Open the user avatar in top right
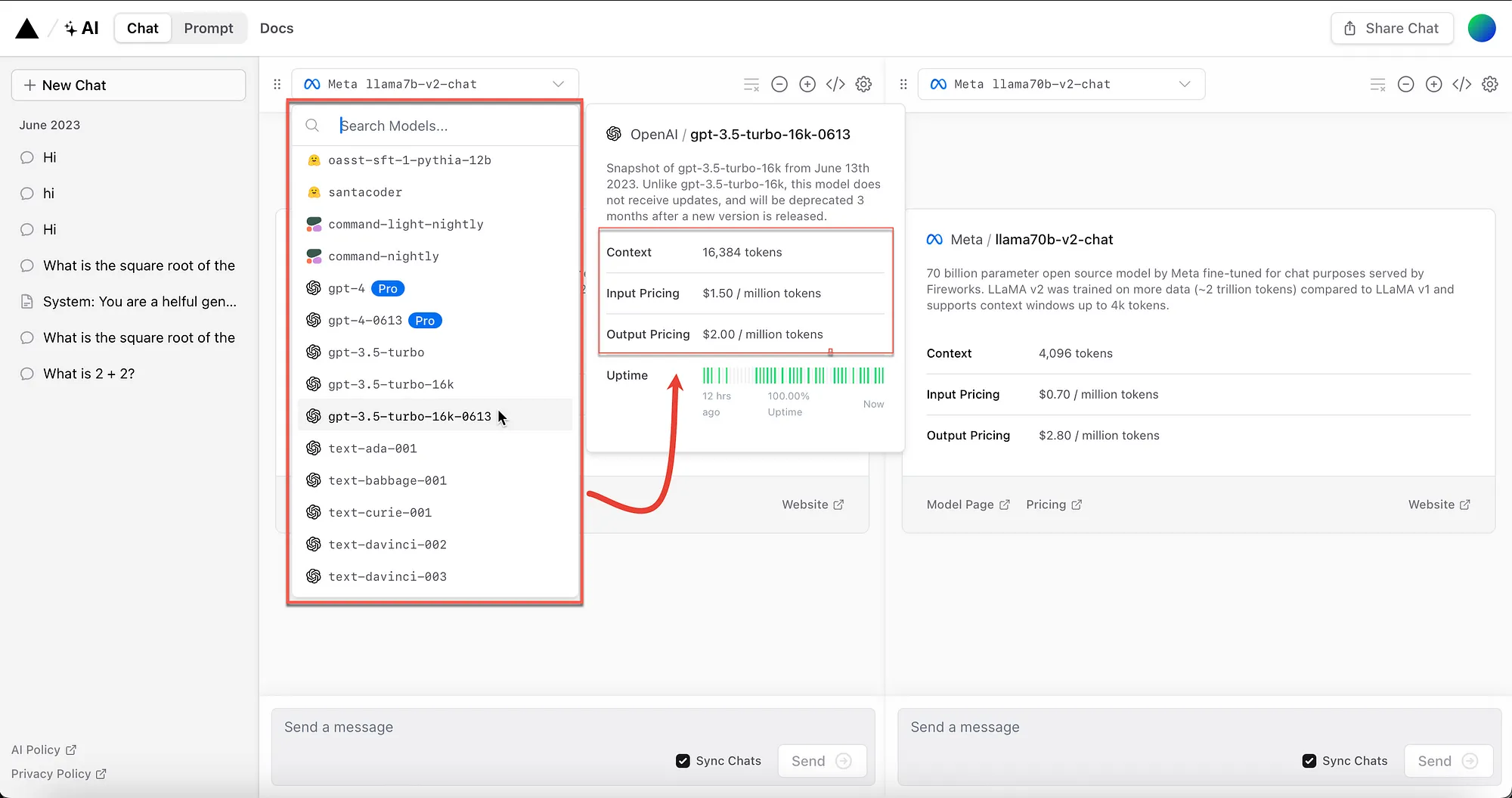 [1482, 28]
